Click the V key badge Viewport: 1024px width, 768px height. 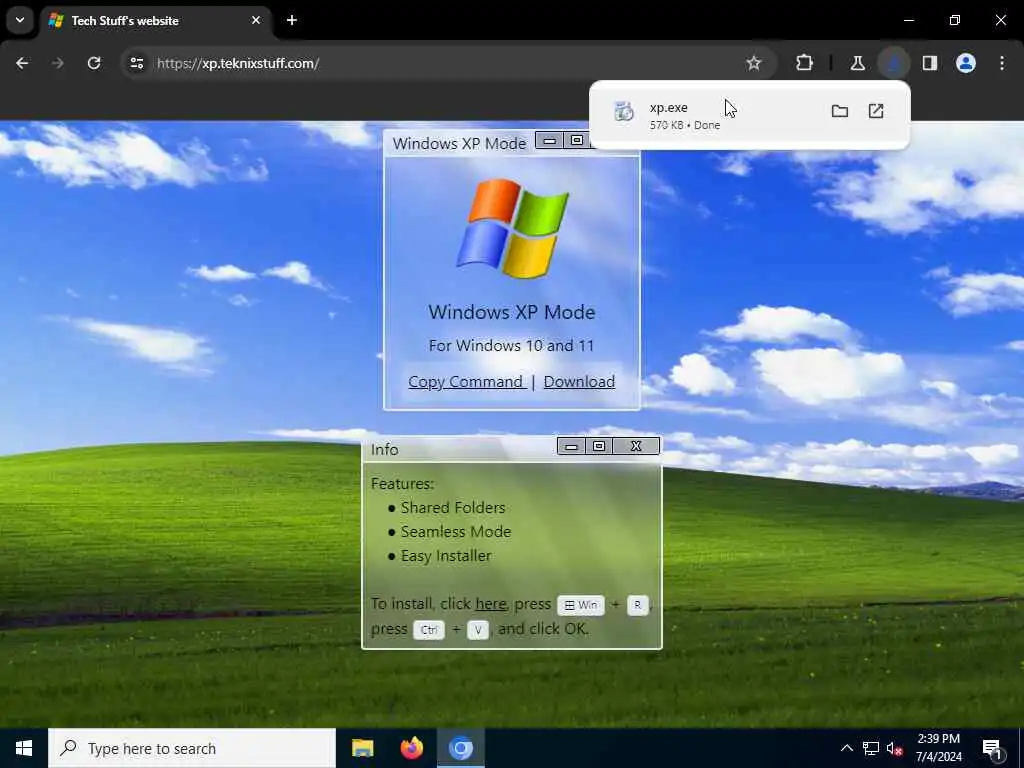click(x=478, y=630)
